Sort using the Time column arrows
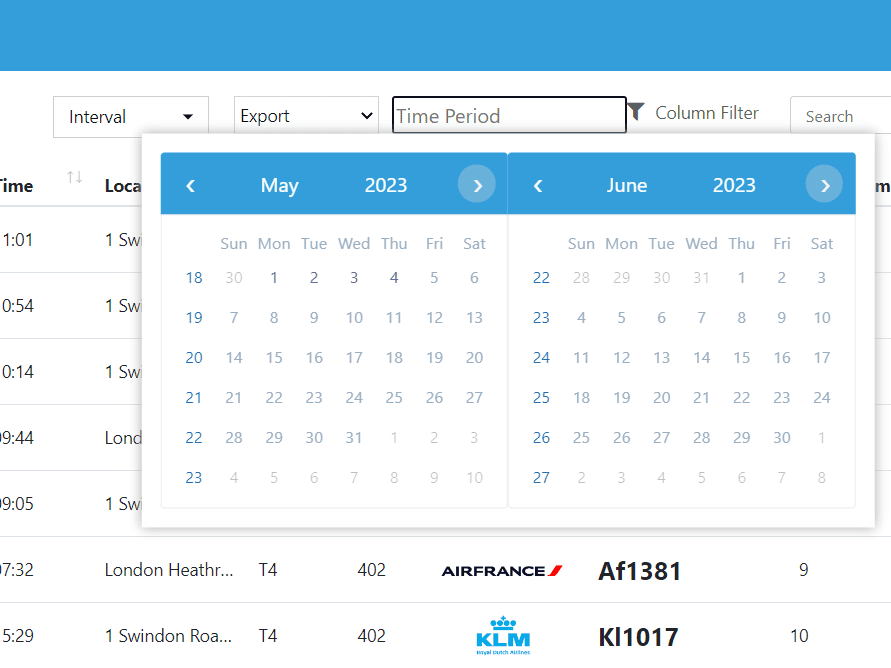Image resolution: width=891 pixels, height=668 pixels. [x=74, y=178]
